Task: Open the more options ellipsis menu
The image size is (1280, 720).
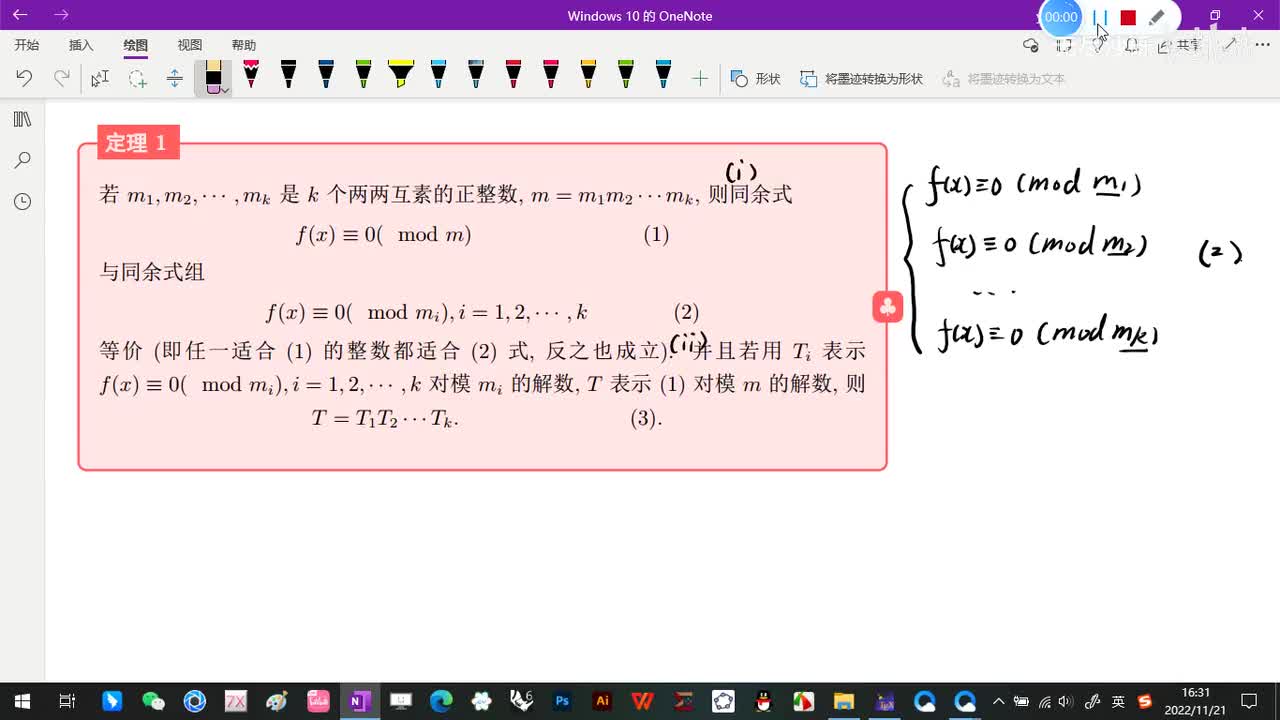Action: (1261, 45)
